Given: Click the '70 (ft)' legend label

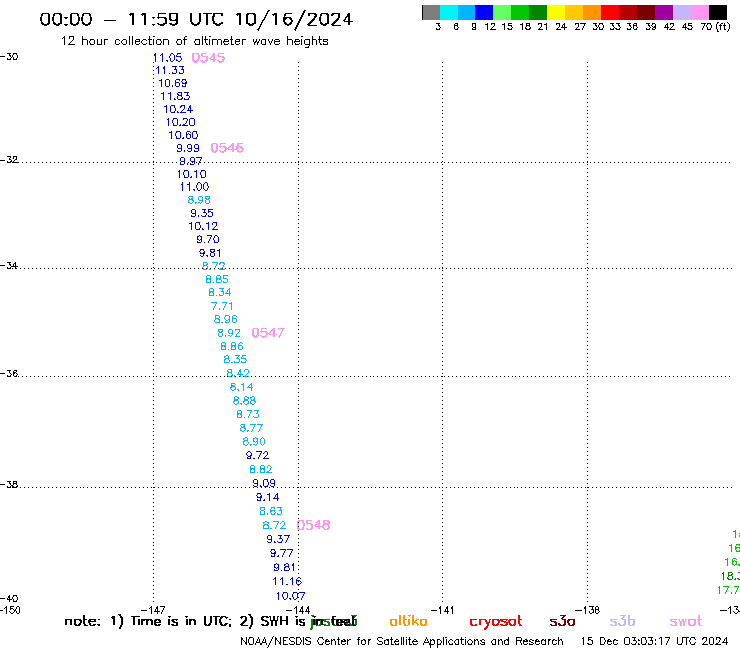Looking at the screenshot, I should coord(715,27).
